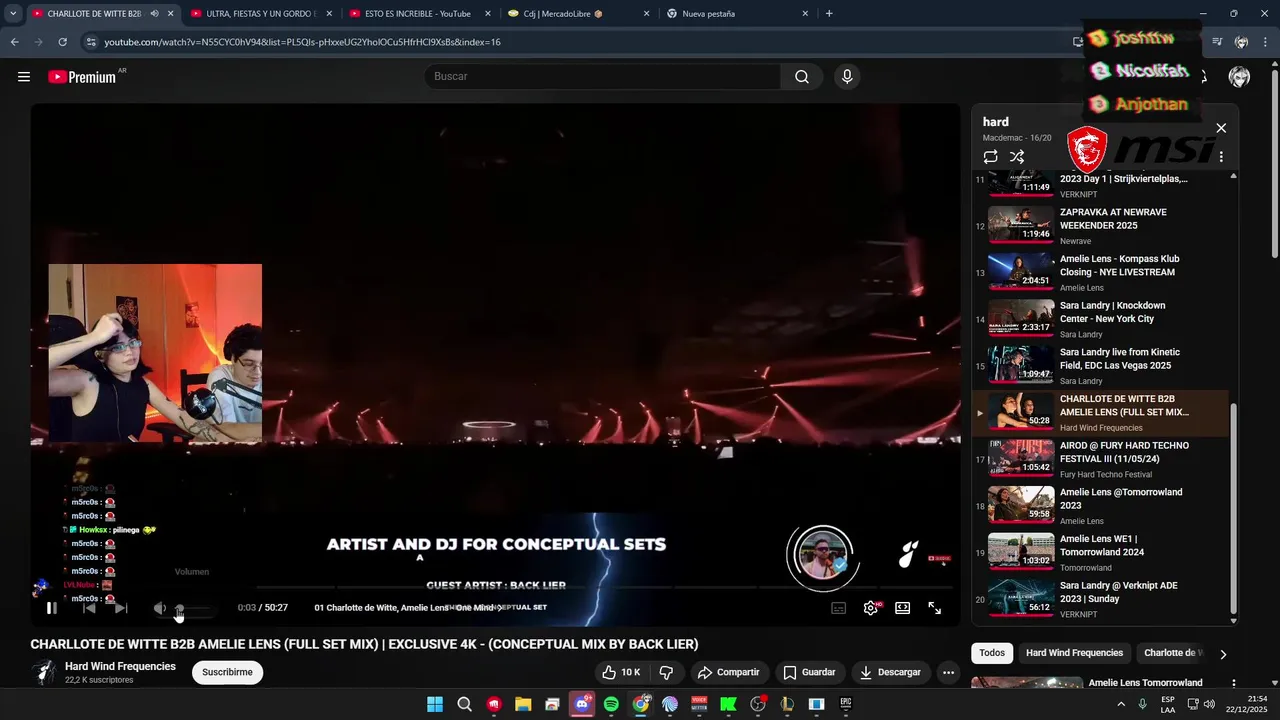Adjust the player volume slider
The image size is (1280, 720).
tap(195, 608)
